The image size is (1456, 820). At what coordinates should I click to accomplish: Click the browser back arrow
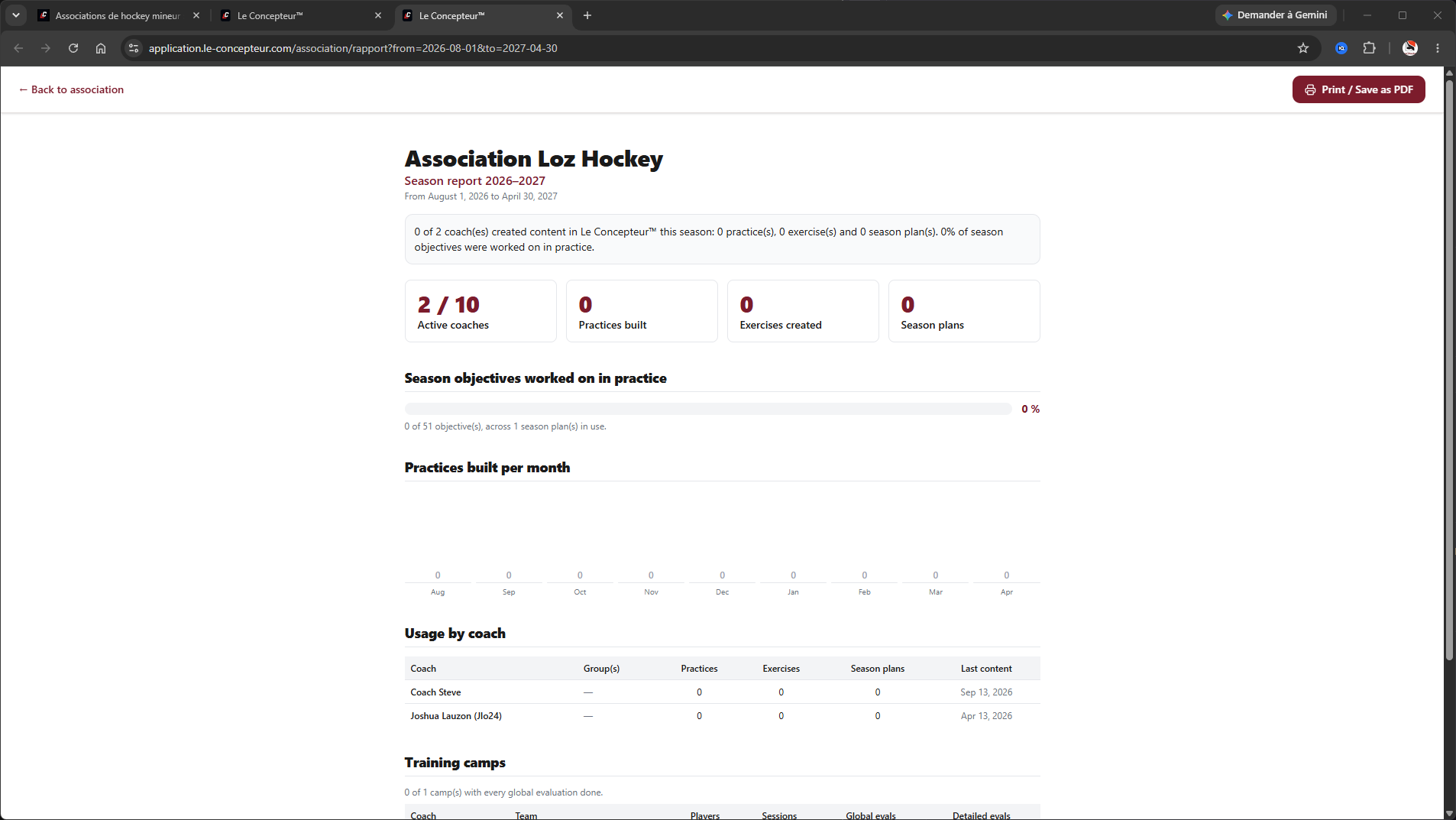[x=18, y=48]
